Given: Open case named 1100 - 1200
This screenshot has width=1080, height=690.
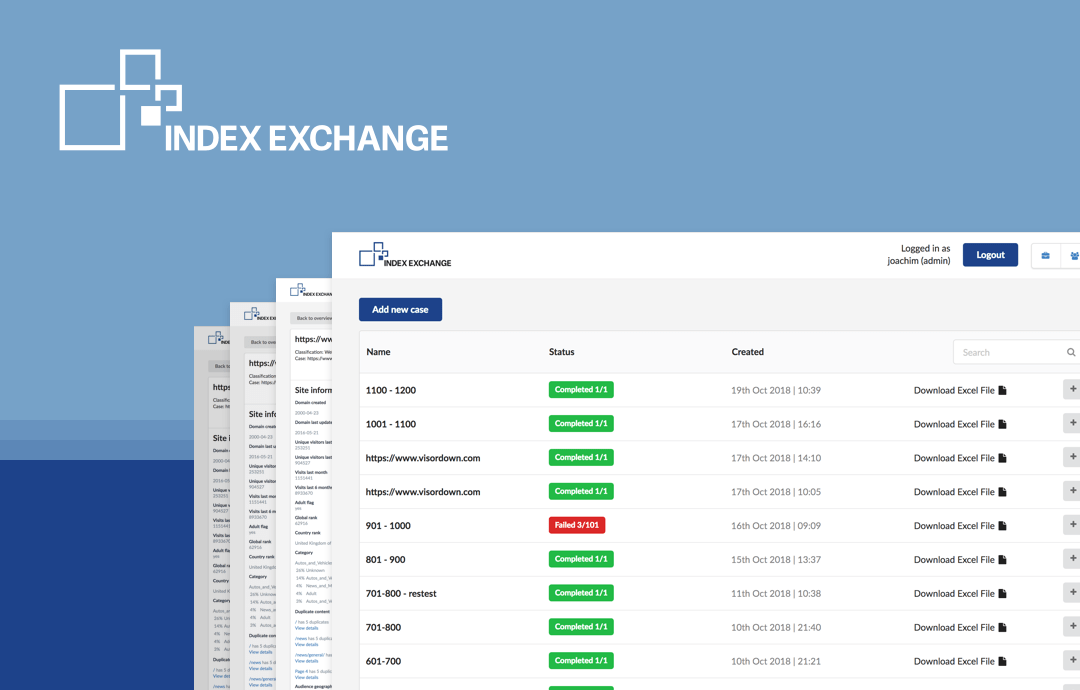Looking at the screenshot, I should pos(391,390).
